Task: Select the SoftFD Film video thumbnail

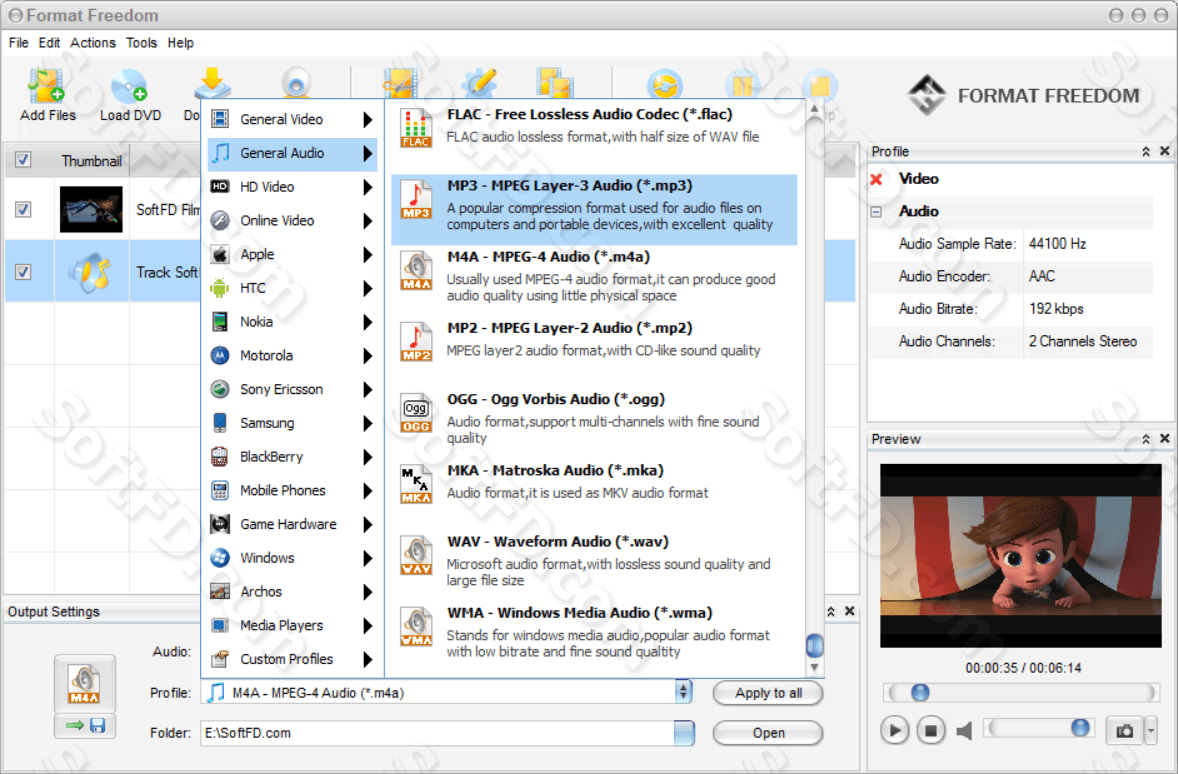Action: tap(91, 209)
